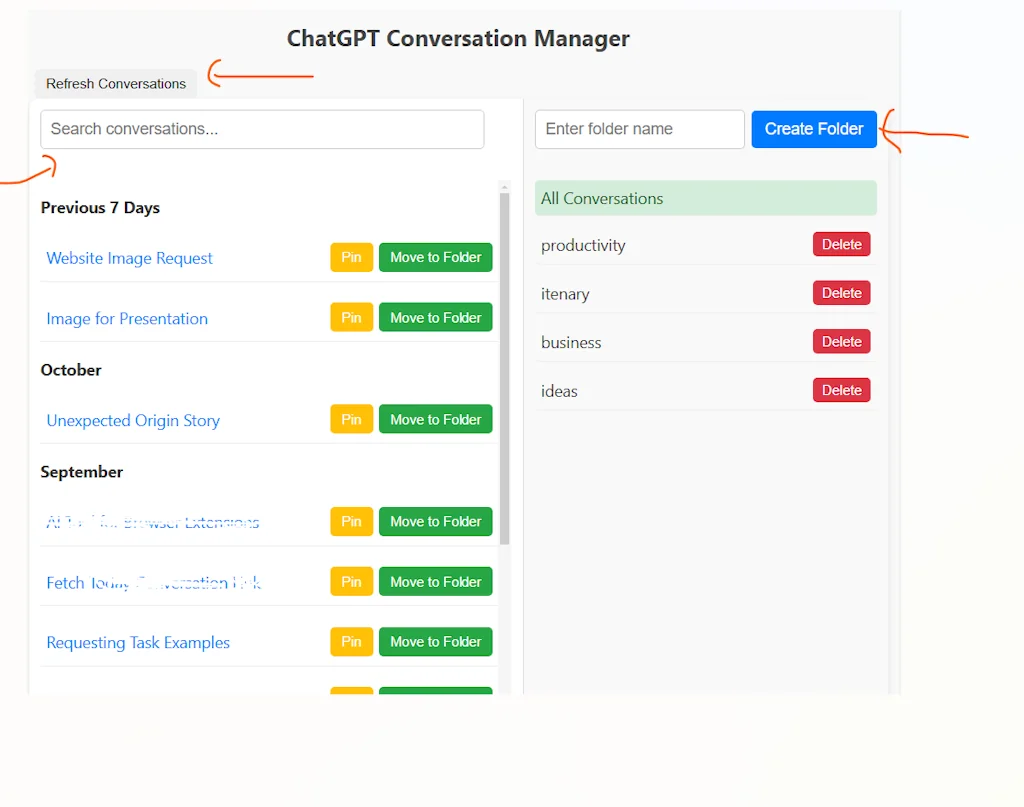Pin the Unexpected Origin Story conversation
Screen dimensions: 1024x807
[350, 419]
